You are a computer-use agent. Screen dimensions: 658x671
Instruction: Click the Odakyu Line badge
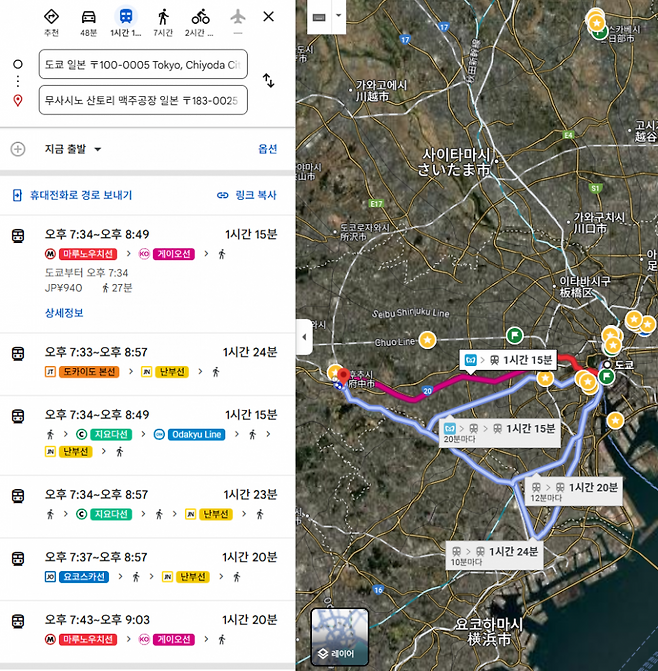[196, 434]
